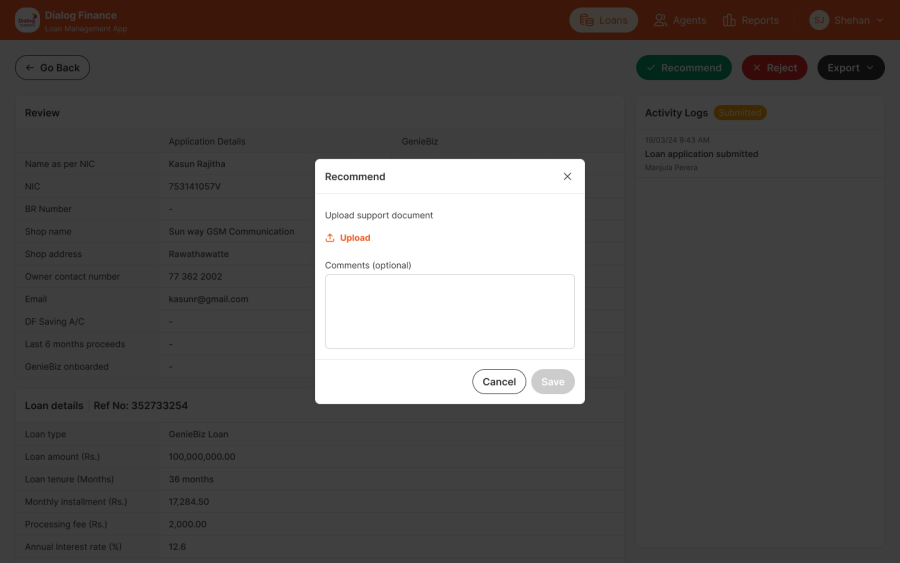Click the checkmark icon on Recommend
900x563 pixels.
point(651,68)
